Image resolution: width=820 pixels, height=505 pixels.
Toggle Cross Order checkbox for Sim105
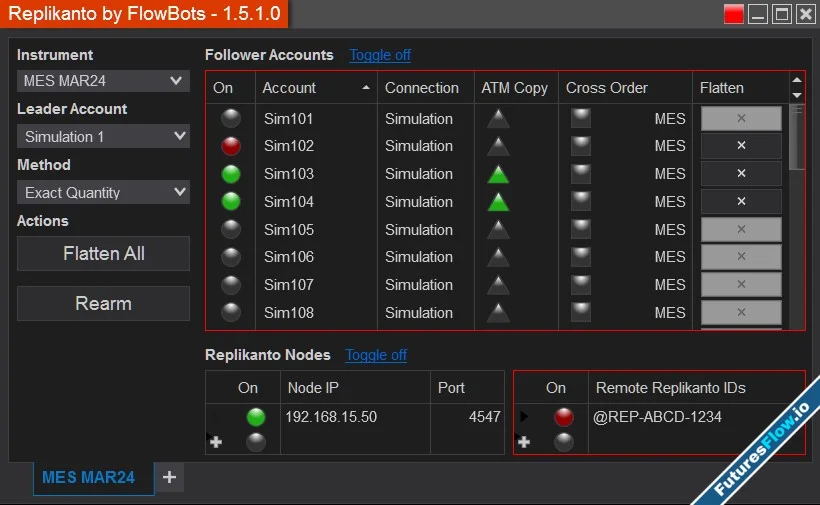pyautogui.click(x=580, y=229)
